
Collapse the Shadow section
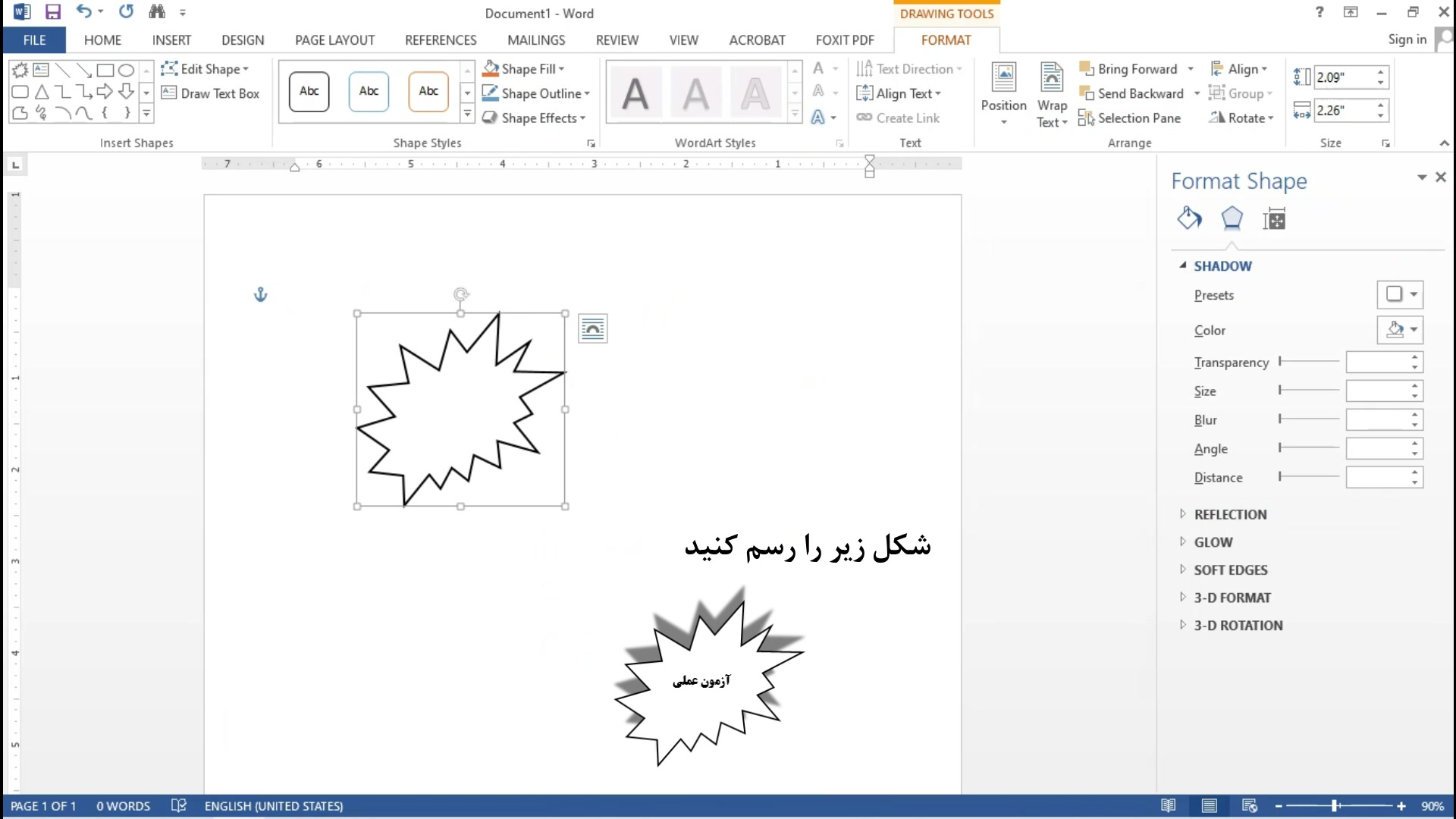[x=1182, y=265]
